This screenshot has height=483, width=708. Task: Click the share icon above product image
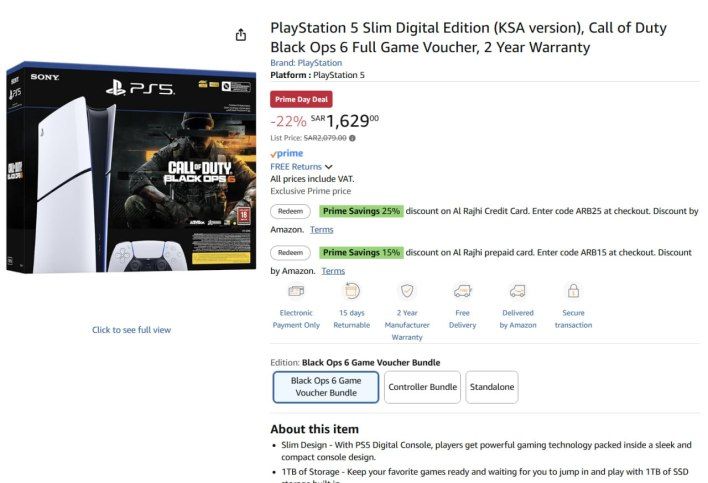[240, 35]
